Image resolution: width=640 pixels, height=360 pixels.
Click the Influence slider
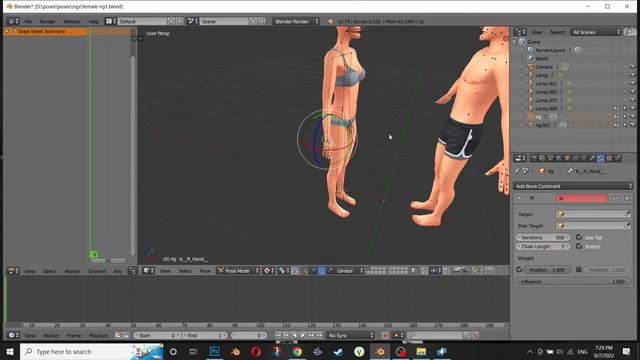[x=573, y=282]
